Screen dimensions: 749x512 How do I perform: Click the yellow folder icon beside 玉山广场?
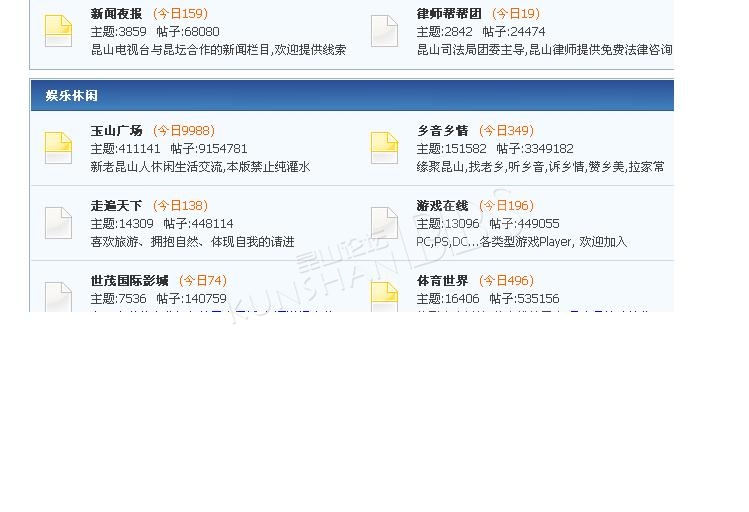coord(58,147)
